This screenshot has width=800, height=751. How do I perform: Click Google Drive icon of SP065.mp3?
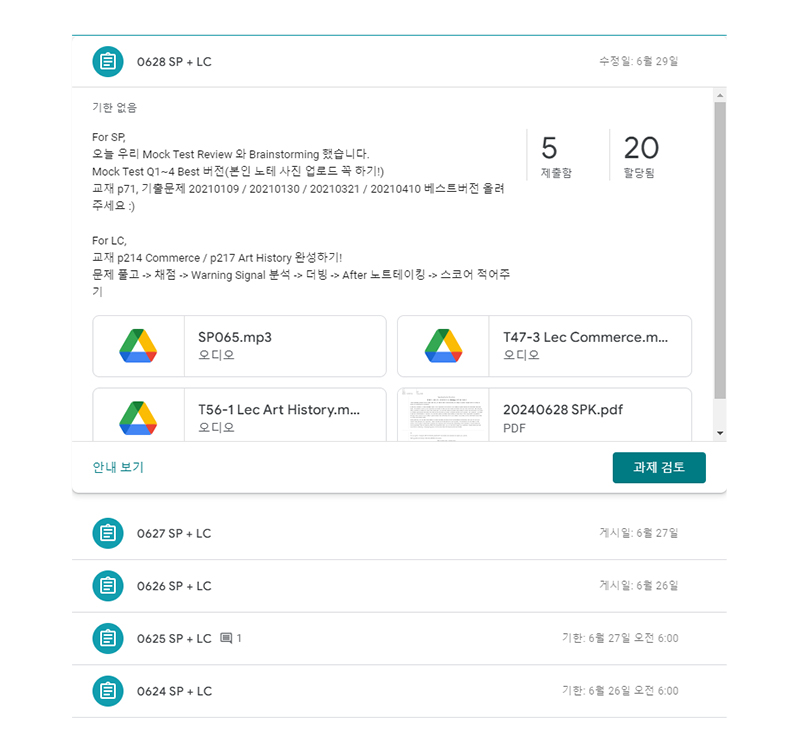click(x=138, y=346)
